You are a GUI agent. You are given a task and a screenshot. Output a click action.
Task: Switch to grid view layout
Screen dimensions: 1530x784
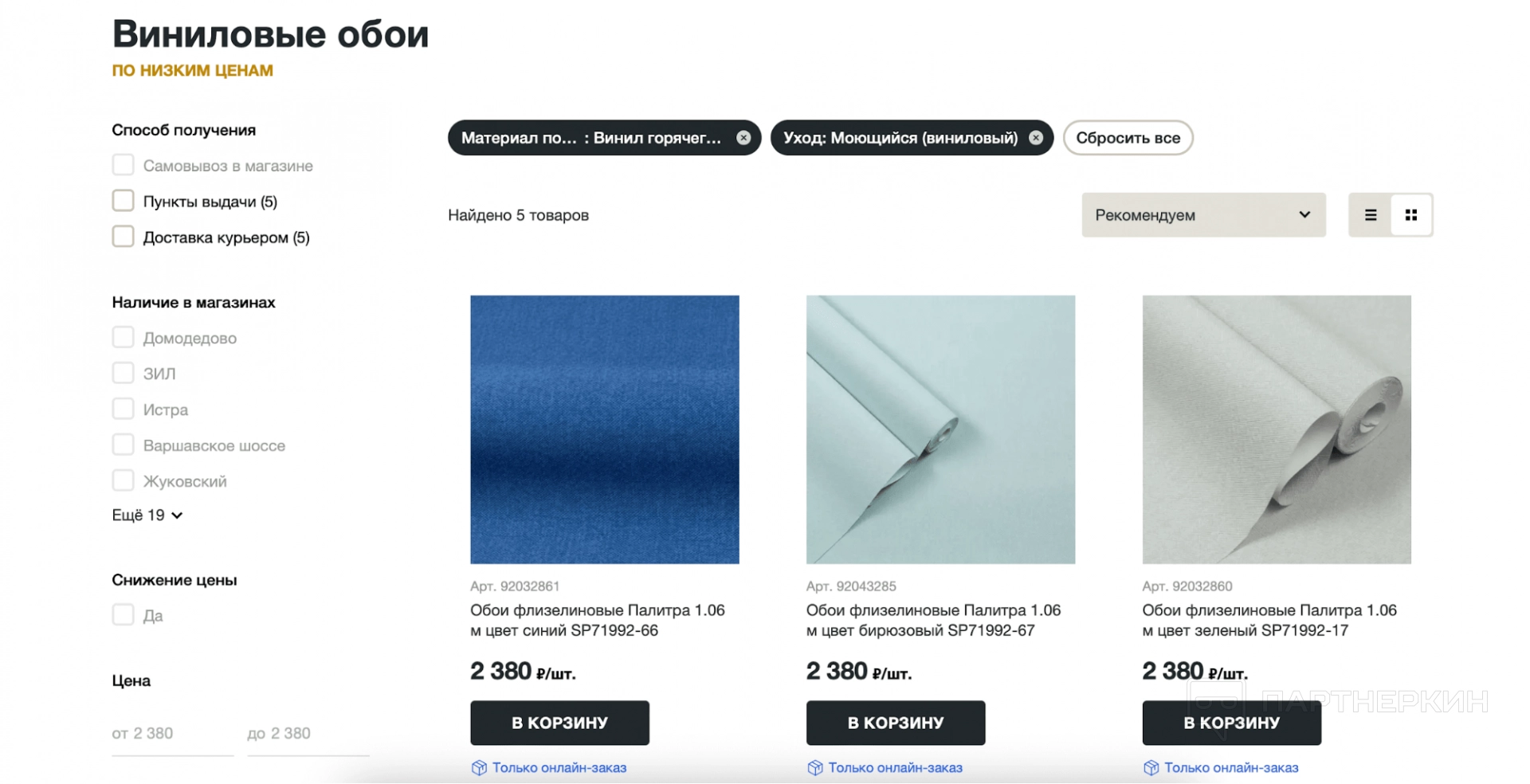1411,215
